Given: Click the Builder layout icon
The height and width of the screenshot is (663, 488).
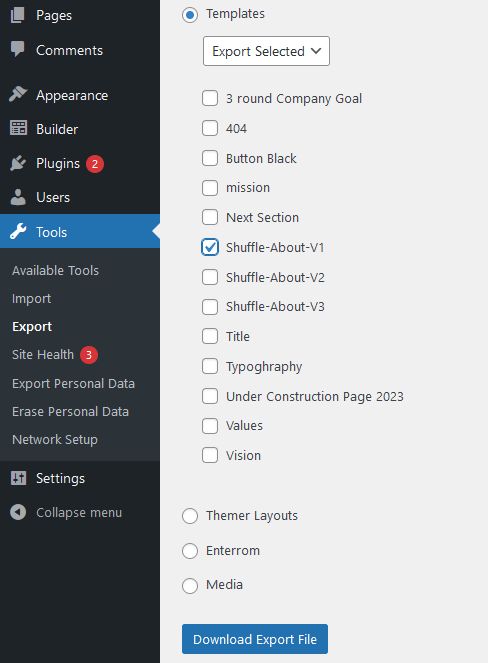Looking at the screenshot, I should 18,128.
